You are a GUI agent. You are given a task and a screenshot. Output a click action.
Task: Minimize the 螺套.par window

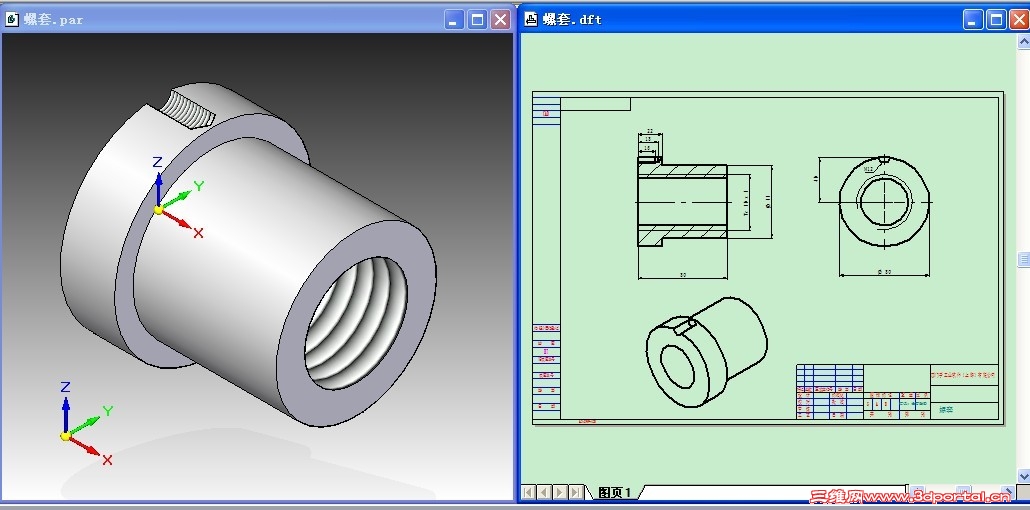454,20
